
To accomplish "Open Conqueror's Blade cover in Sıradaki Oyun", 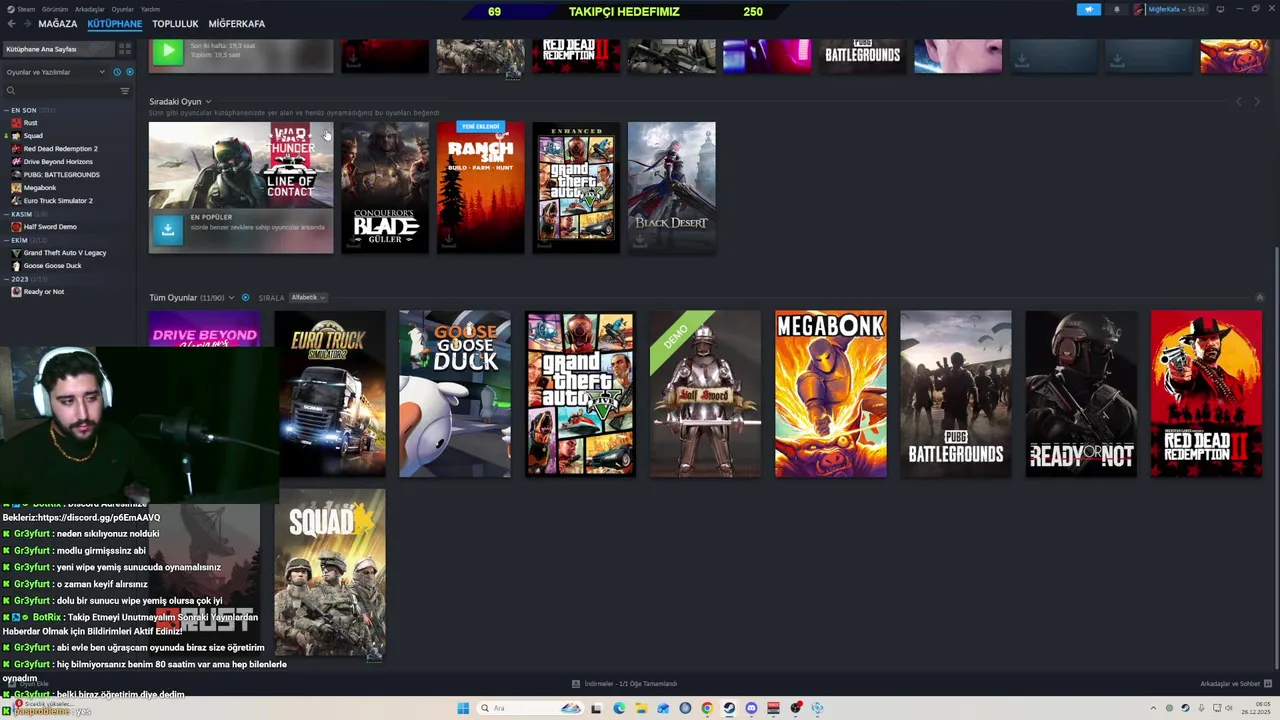I will [385, 188].
